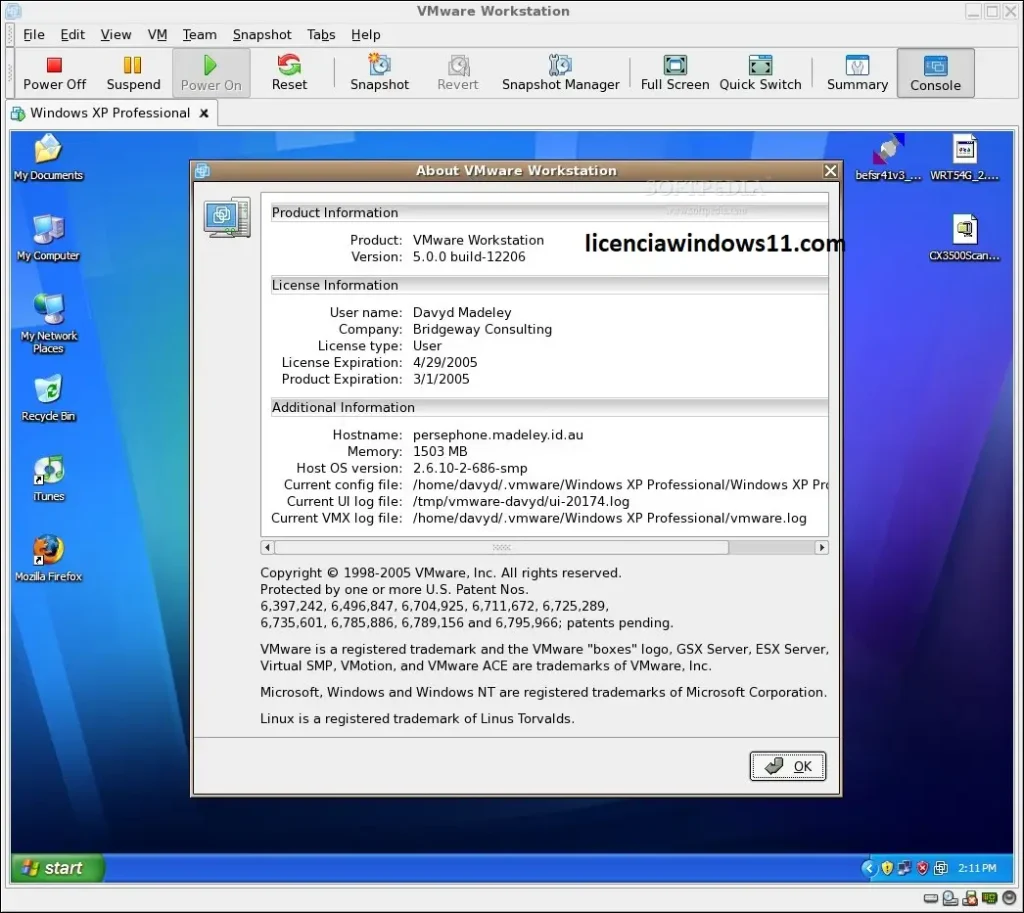Take a Snapshot using the toolbar

coord(379,73)
